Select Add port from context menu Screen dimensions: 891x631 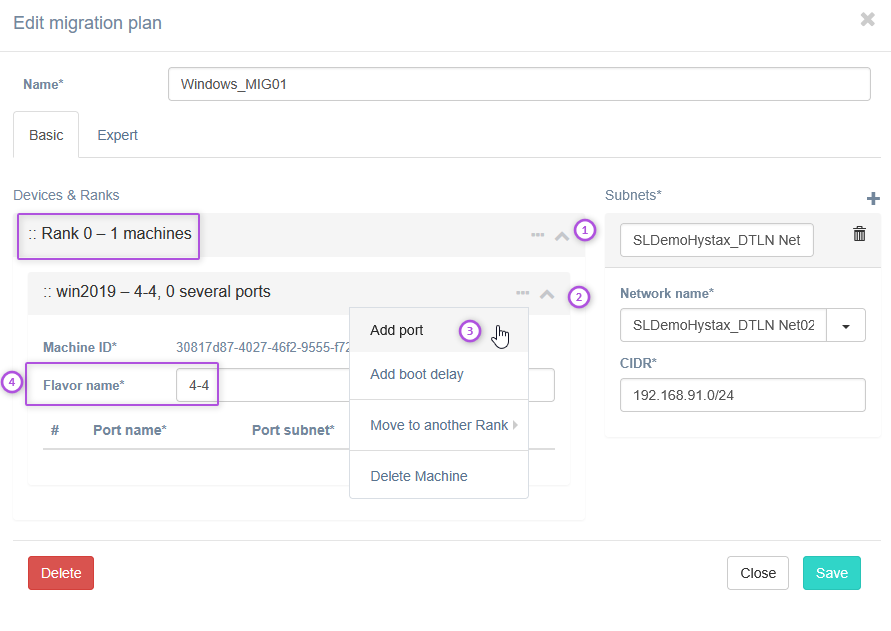click(397, 330)
